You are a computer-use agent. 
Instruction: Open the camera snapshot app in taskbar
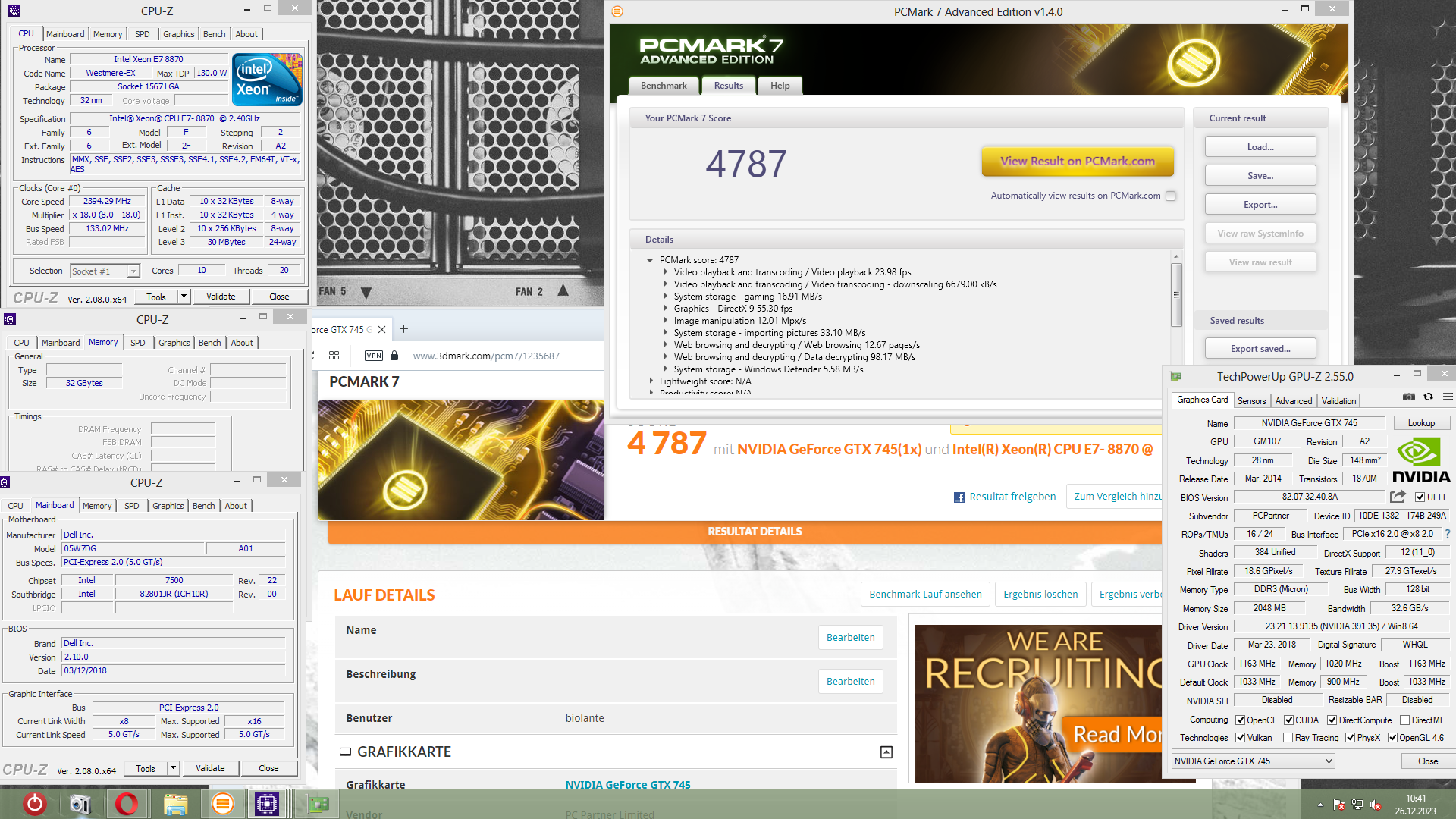(80, 804)
